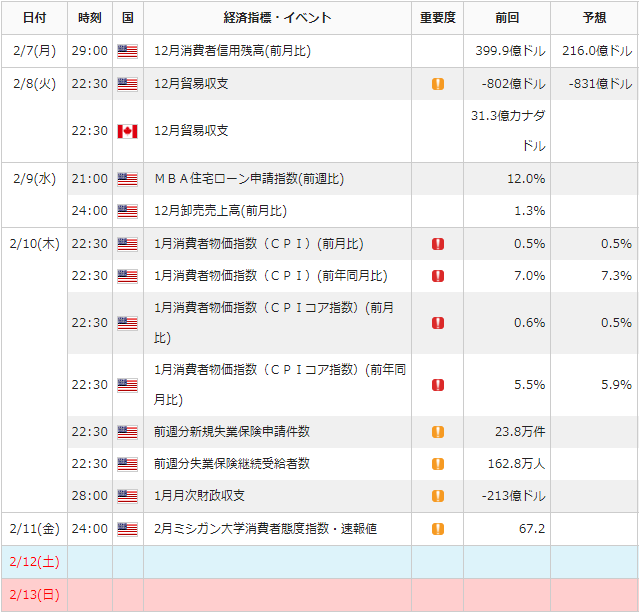Click the 5.9% forecast value
Viewport: 639px width, 613px height.
[616, 385]
